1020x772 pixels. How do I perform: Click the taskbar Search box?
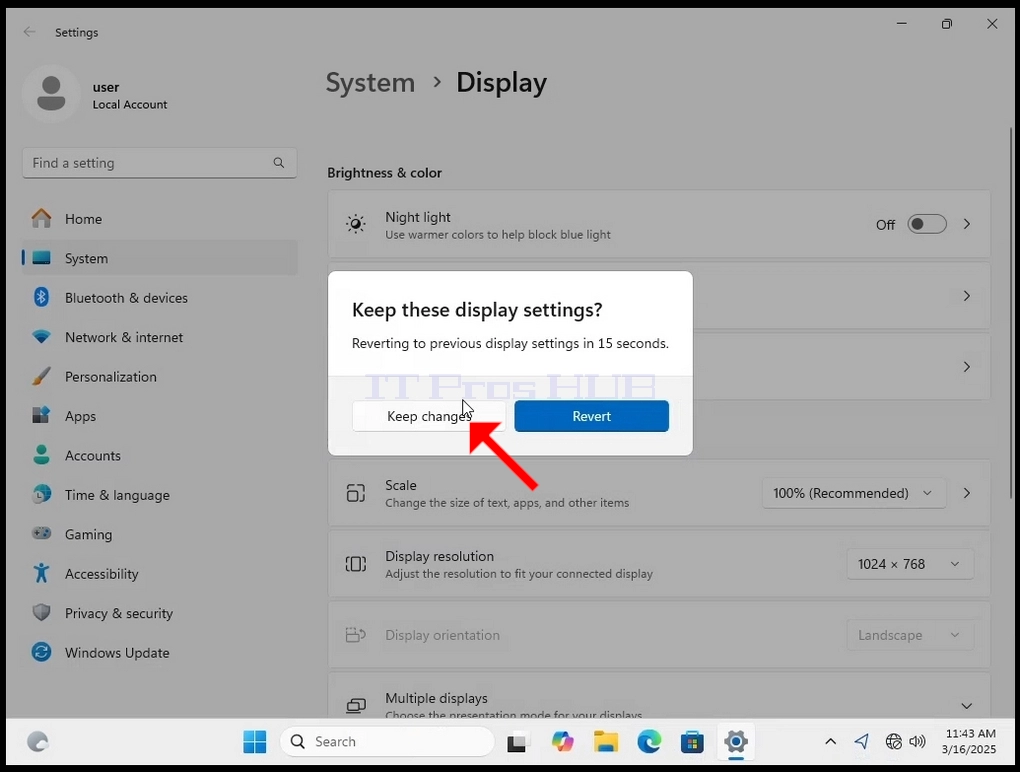[x=388, y=741]
